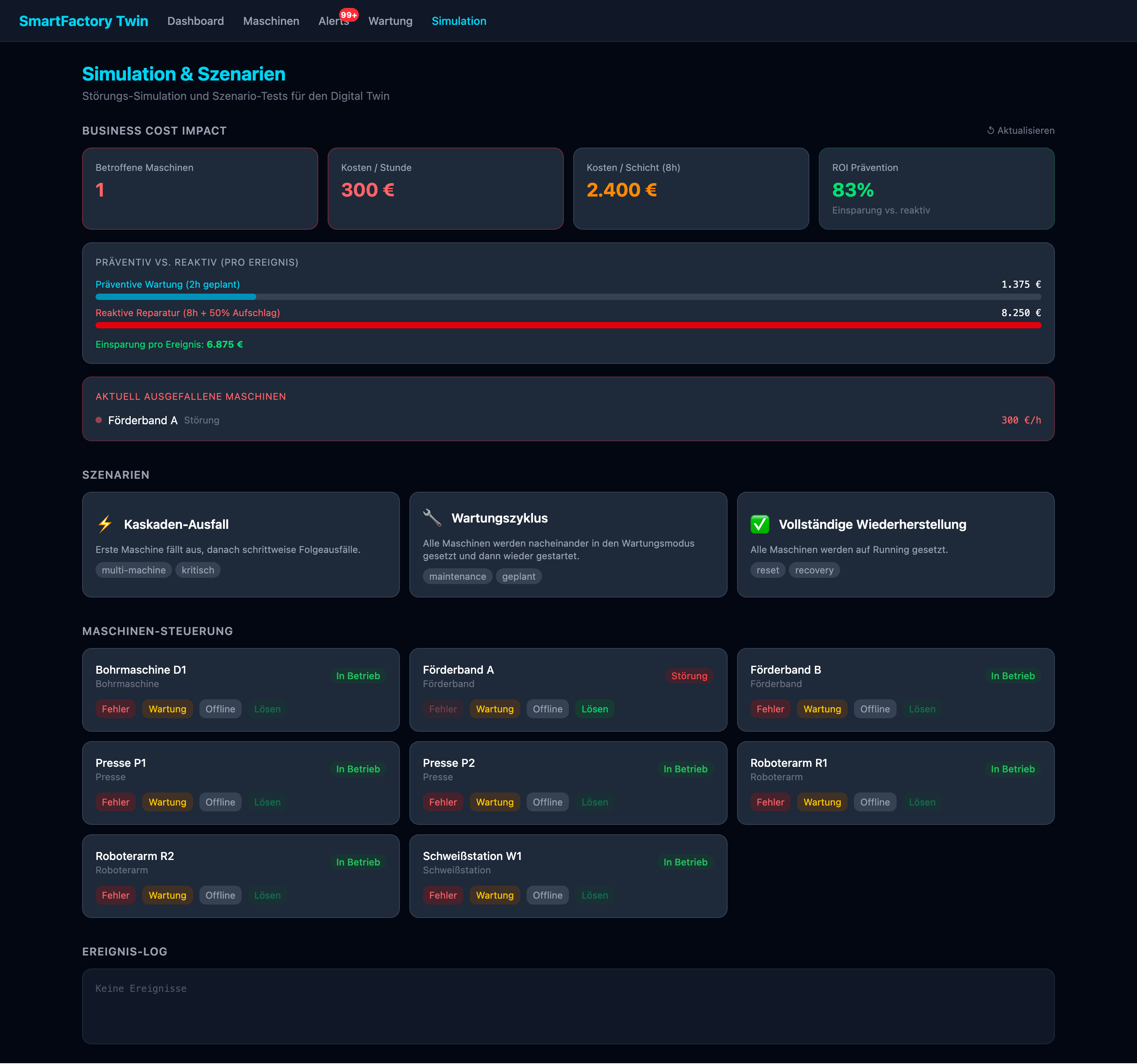Set Presse P2 to Wartung

point(495,802)
